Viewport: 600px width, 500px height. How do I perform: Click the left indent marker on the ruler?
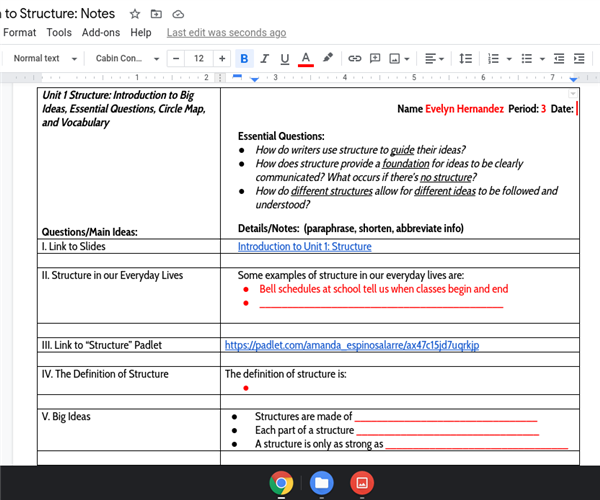254,80
